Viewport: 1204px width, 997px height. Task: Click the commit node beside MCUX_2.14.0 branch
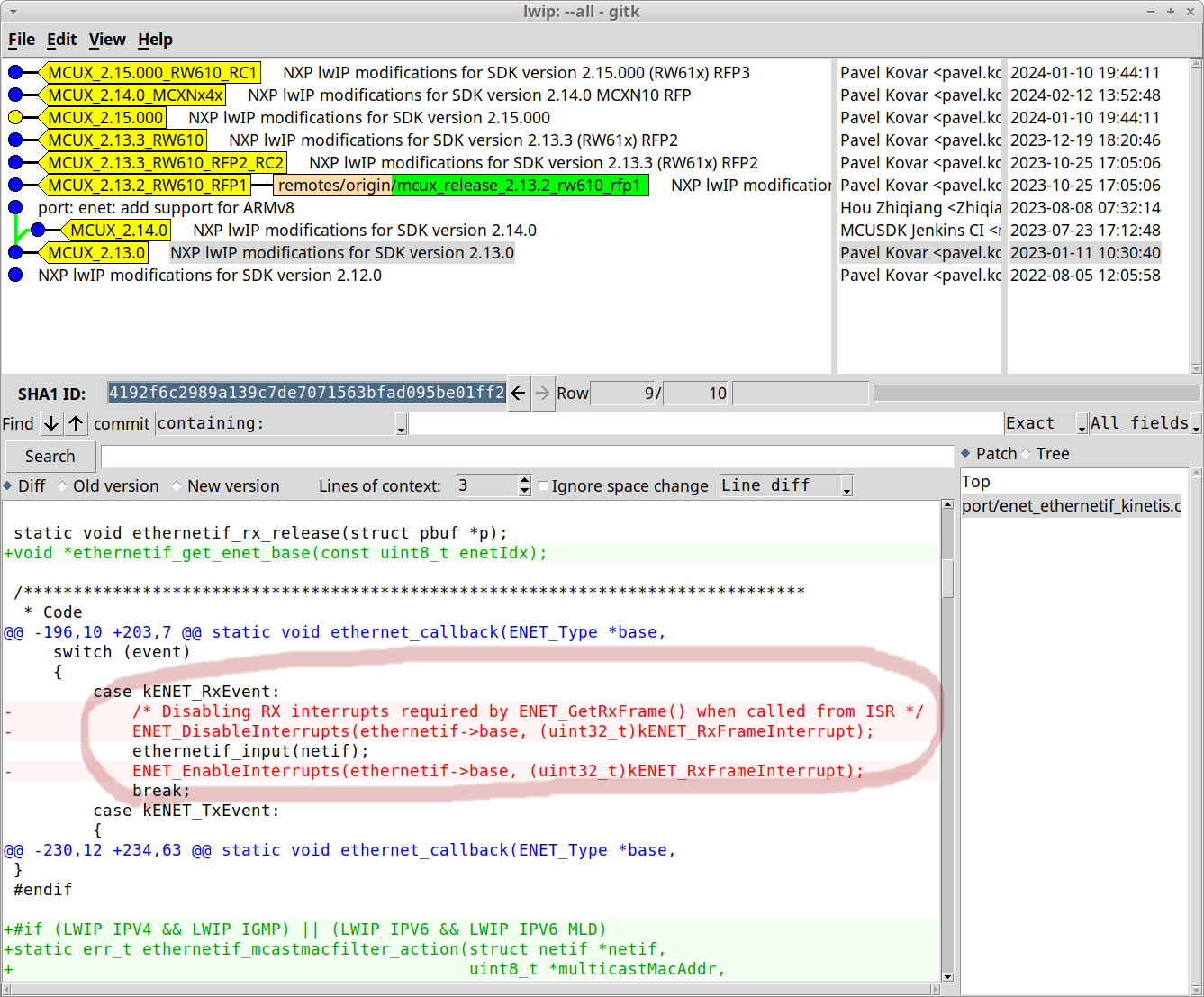click(36, 230)
